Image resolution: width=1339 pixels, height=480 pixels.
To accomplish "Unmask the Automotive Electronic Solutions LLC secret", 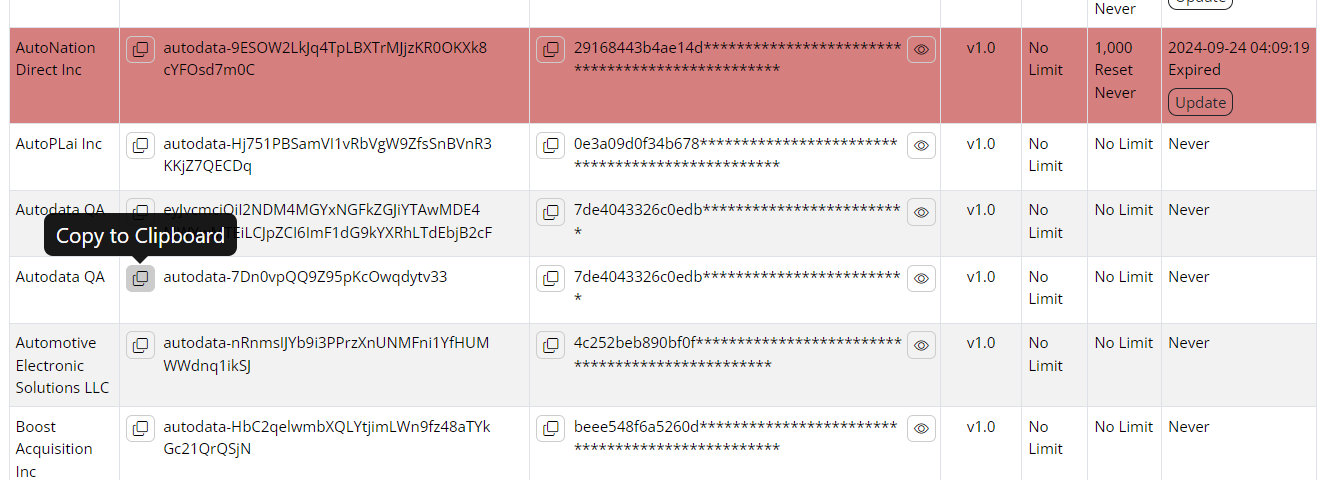I will pos(921,344).
